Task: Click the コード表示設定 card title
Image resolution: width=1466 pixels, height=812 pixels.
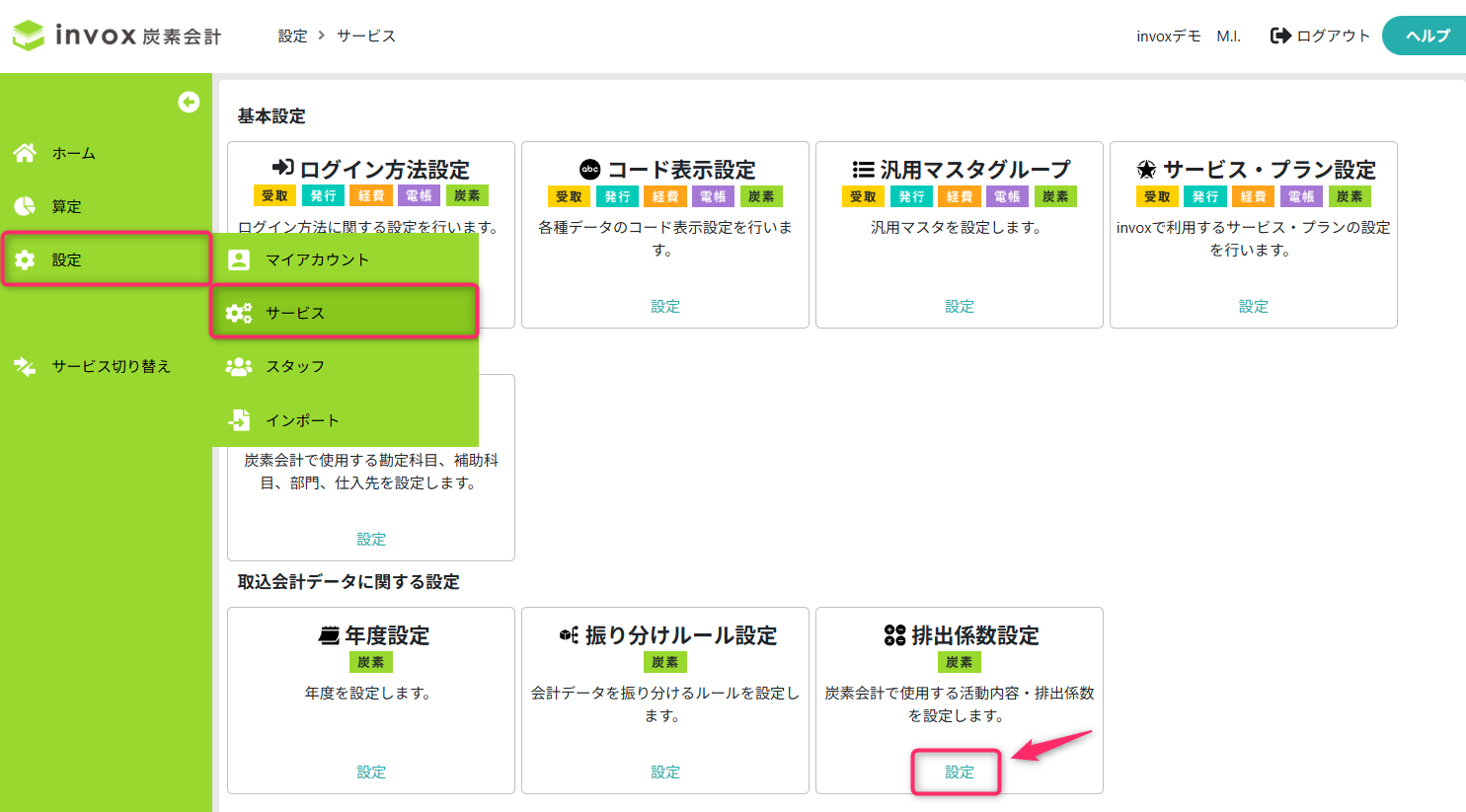Action: click(x=681, y=169)
